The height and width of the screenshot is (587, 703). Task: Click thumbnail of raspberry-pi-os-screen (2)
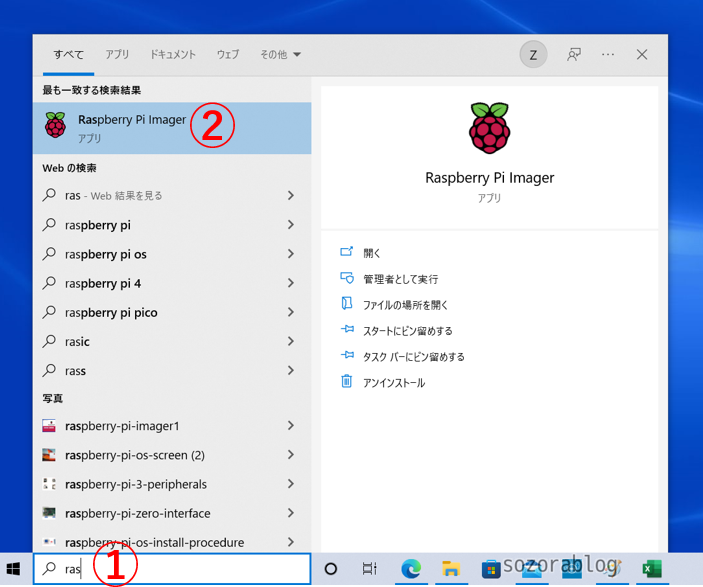[49, 455]
